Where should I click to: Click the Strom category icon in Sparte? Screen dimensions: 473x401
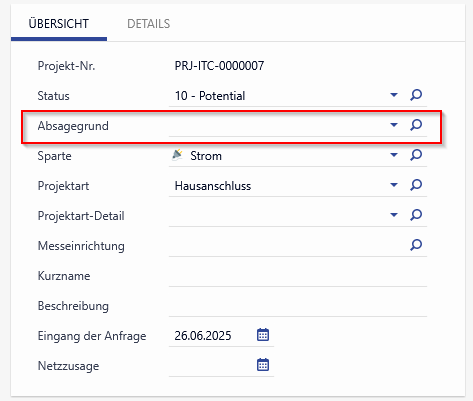point(177,155)
